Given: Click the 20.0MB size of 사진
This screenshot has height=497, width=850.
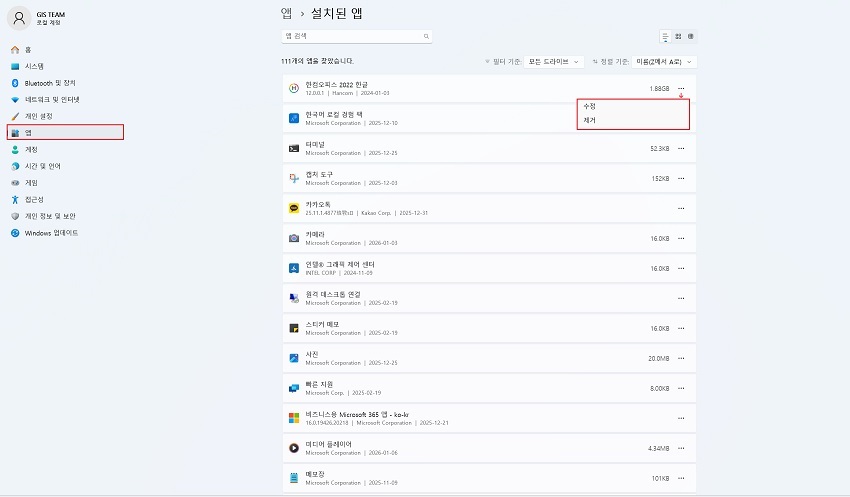Looking at the screenshot, I should point(659,358).
